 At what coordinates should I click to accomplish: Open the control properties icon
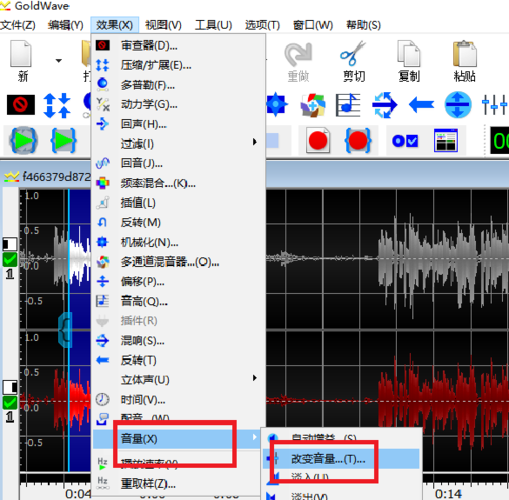tap(405, 141)
